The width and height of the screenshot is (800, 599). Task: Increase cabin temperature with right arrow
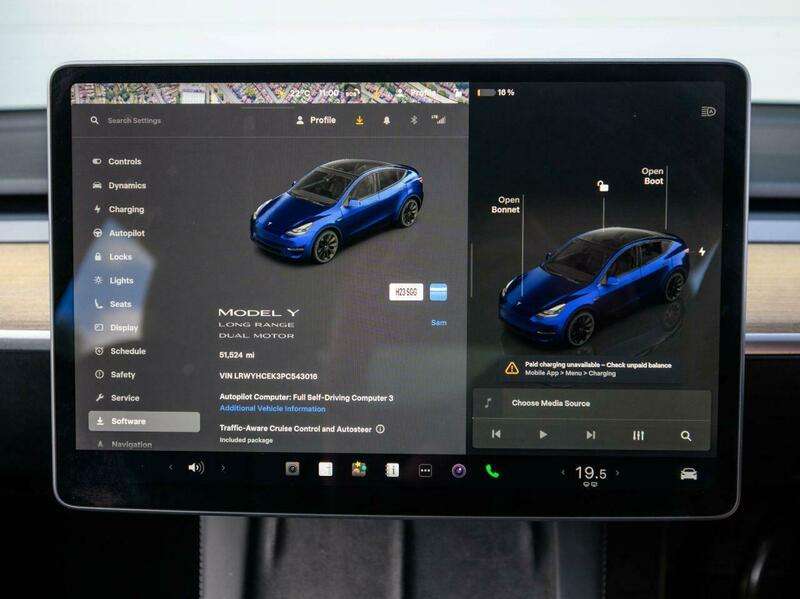(x=618, y=473)
